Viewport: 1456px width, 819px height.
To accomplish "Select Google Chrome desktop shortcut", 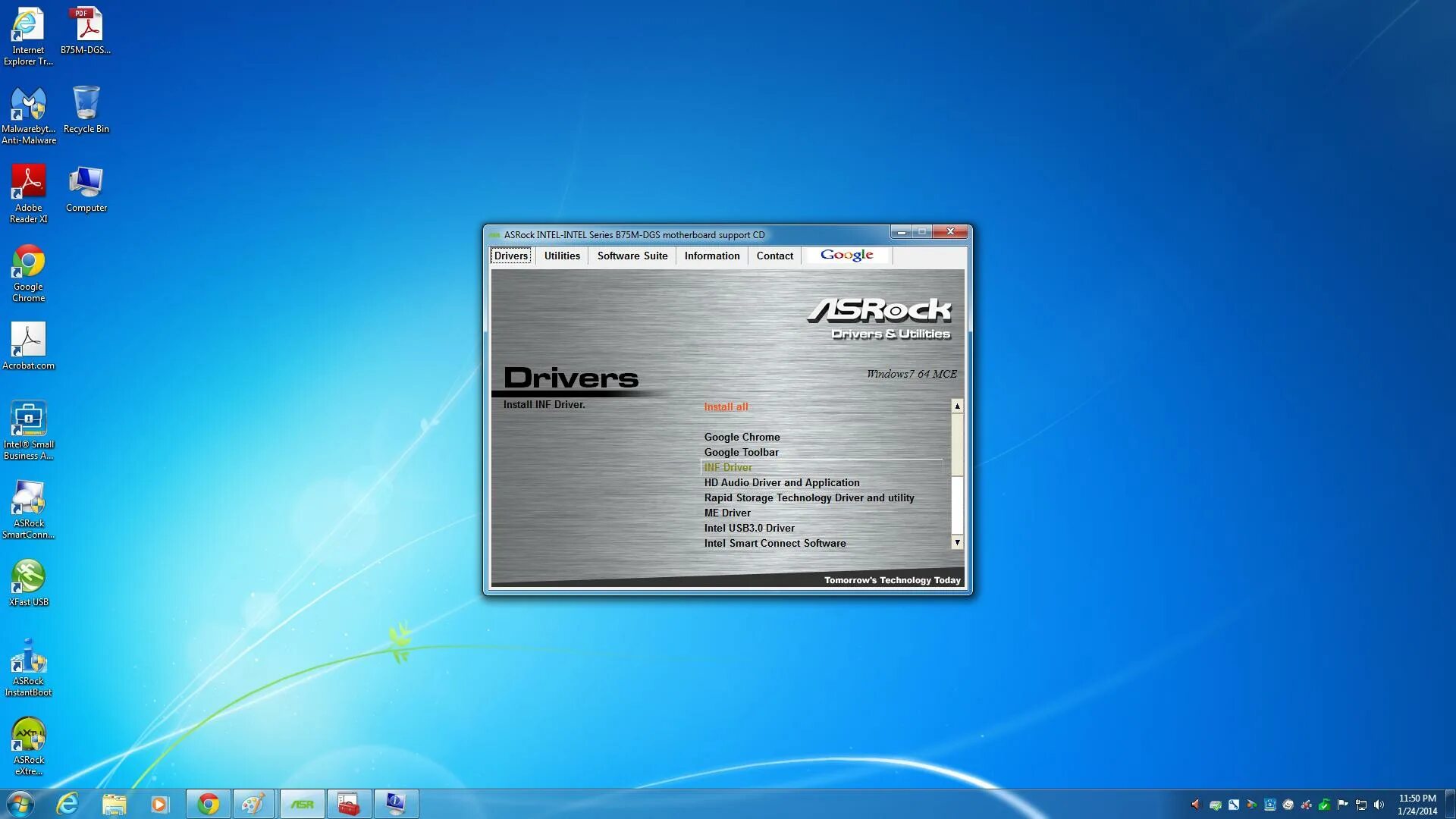I will pos(28,273).
